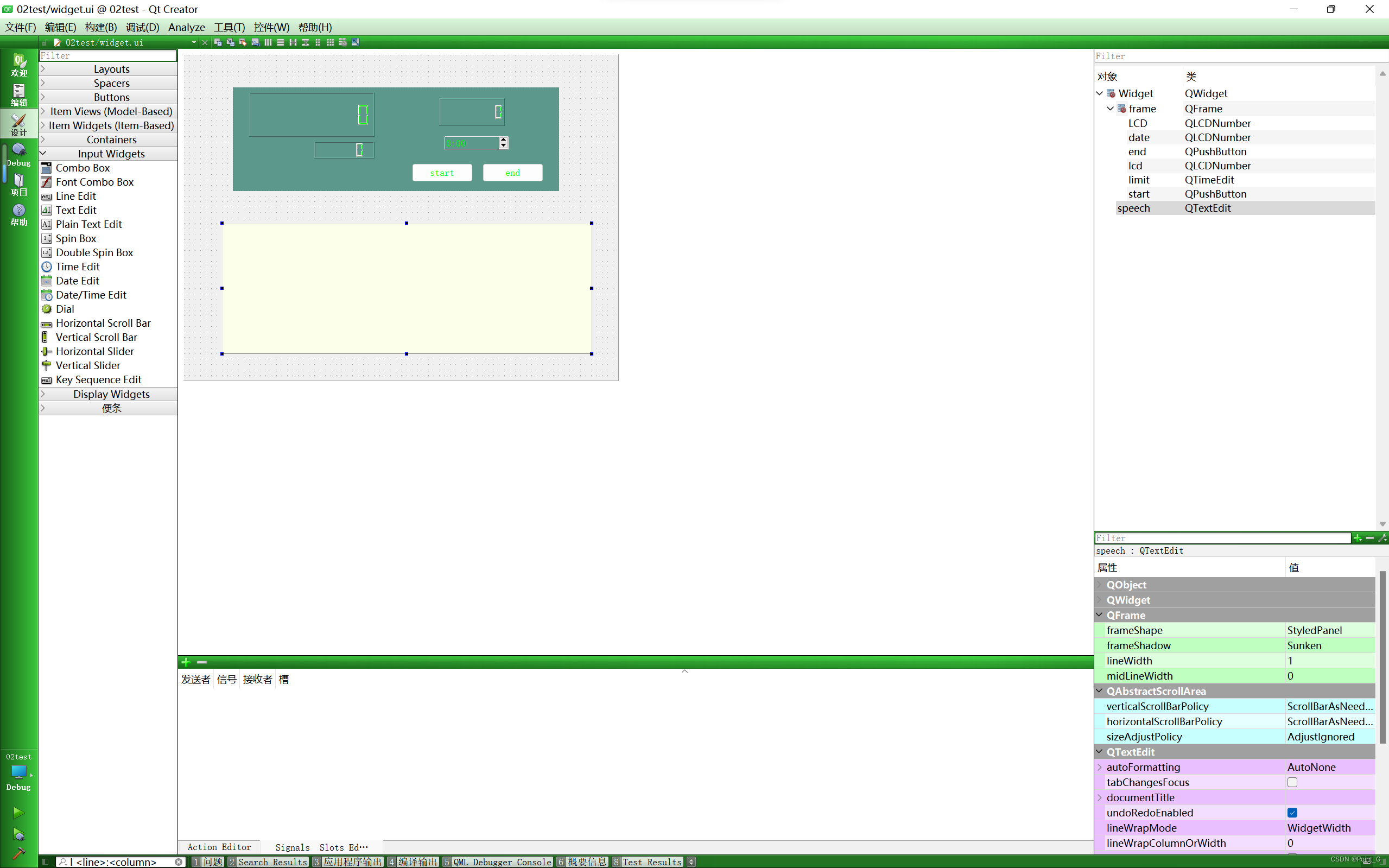Open the Welcome (欢迎) mode

click(x=19, y=64)
